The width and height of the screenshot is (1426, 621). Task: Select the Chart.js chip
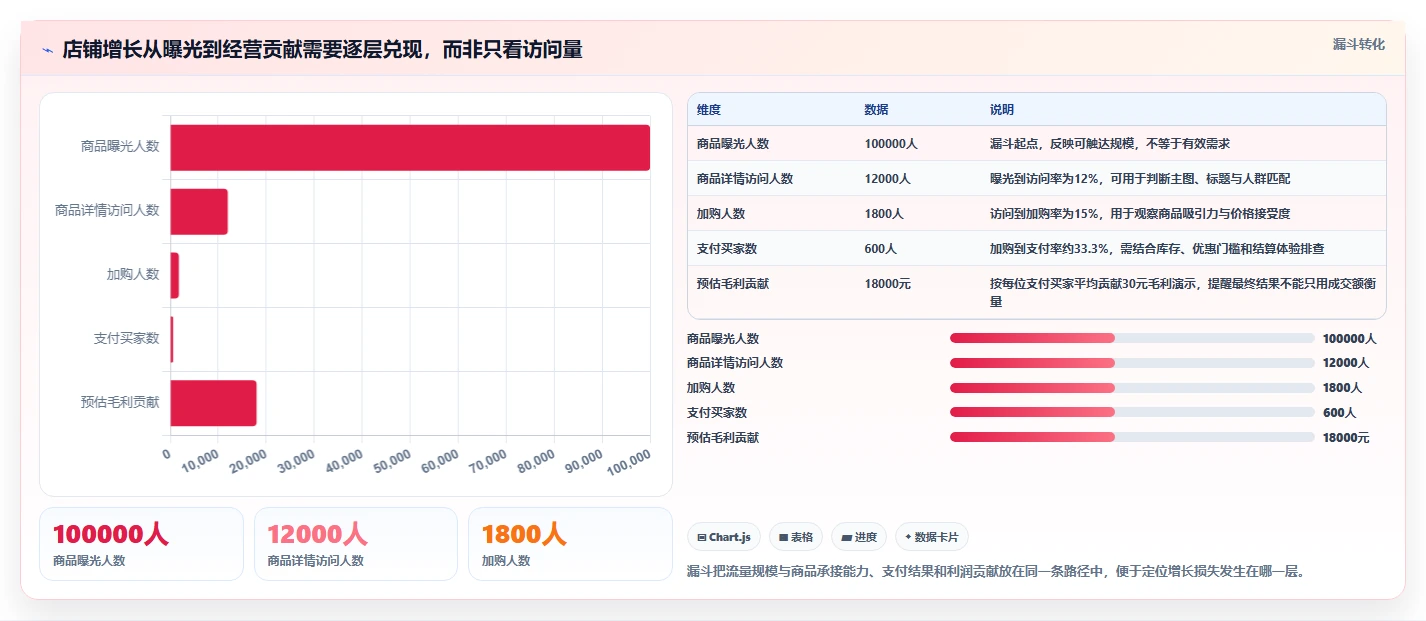725,537
